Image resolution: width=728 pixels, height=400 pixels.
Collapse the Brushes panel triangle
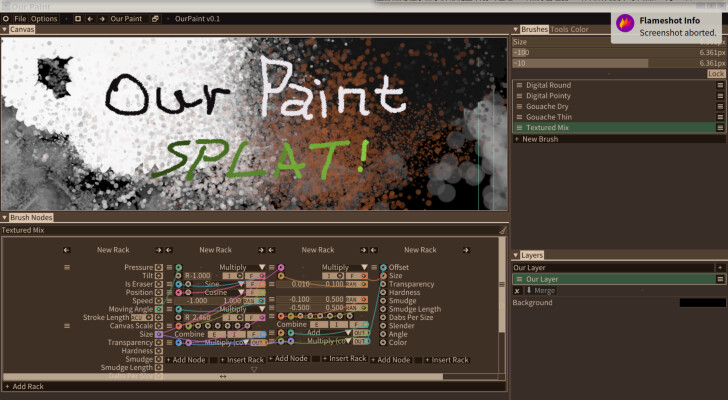(515, 29)
